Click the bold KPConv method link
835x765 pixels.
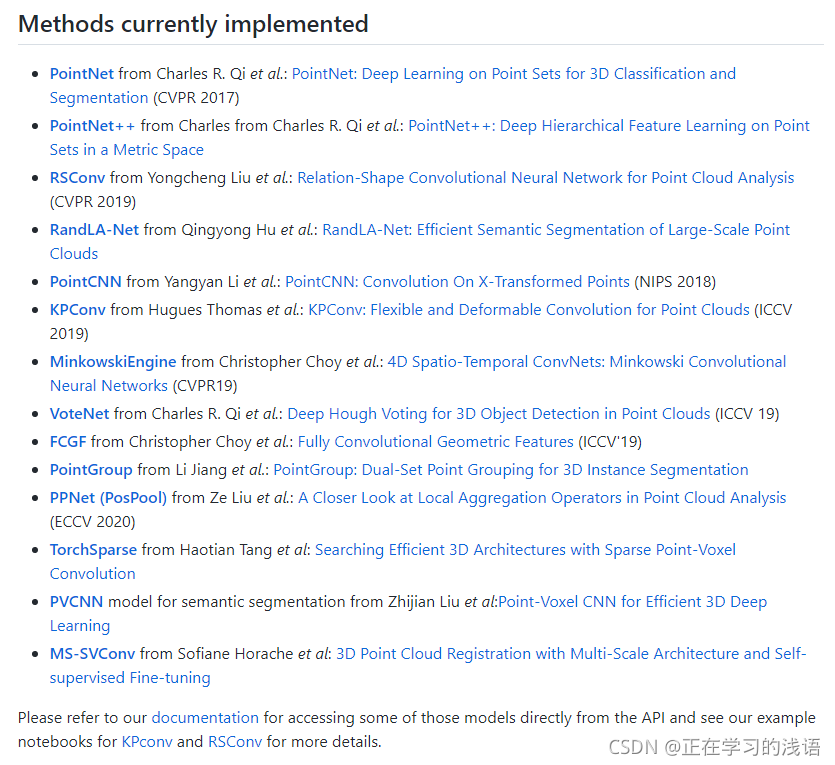pos(78,310)
